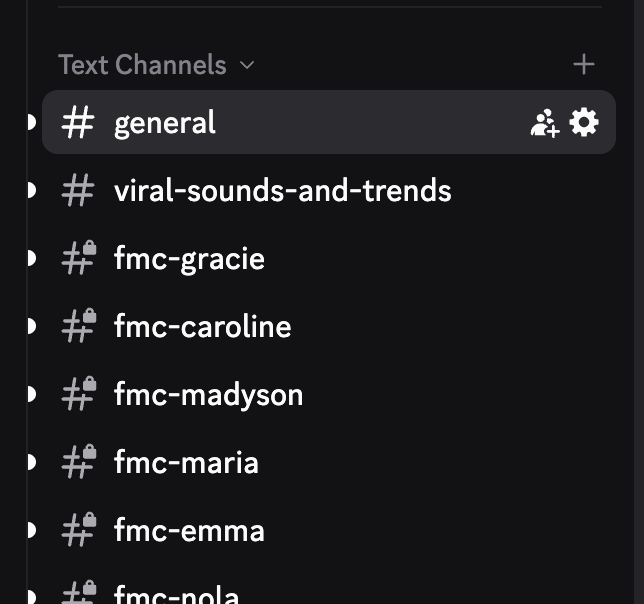Viewport: 644px width, 604px height.
Task: Click the locked hash icon for fmc-gracie
Action: click(x=79, y=258)
